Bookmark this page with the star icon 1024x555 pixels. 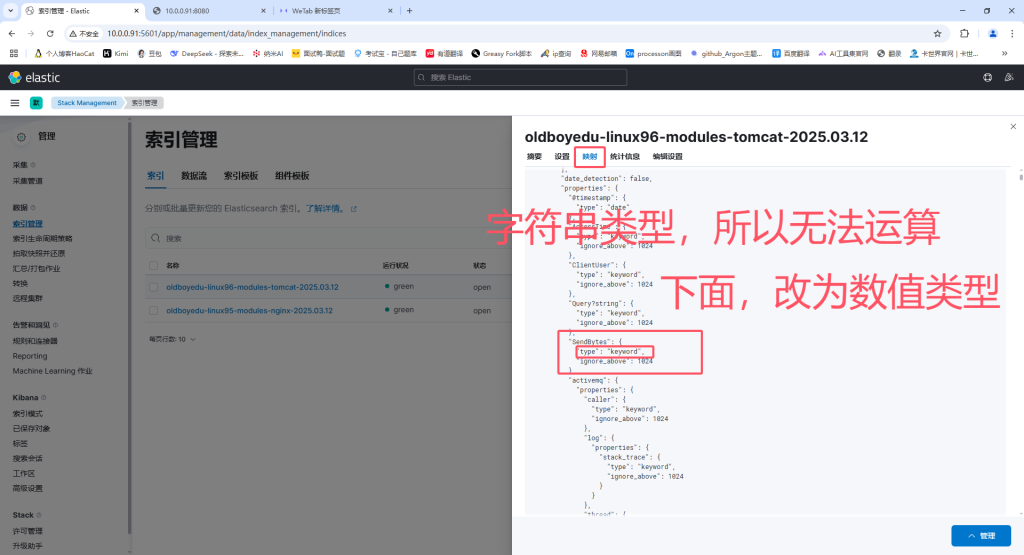(937, 33)
